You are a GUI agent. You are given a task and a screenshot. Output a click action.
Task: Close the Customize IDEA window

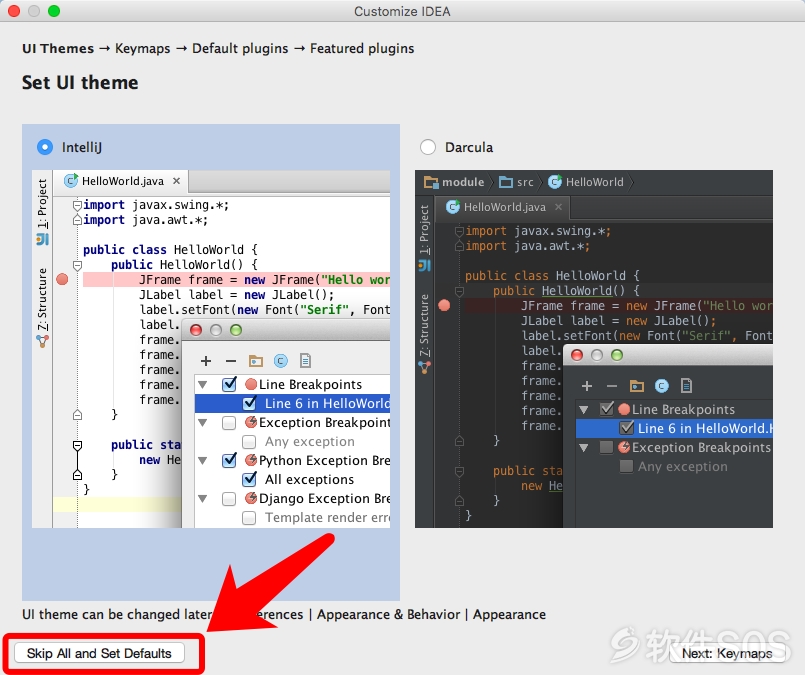14,11
